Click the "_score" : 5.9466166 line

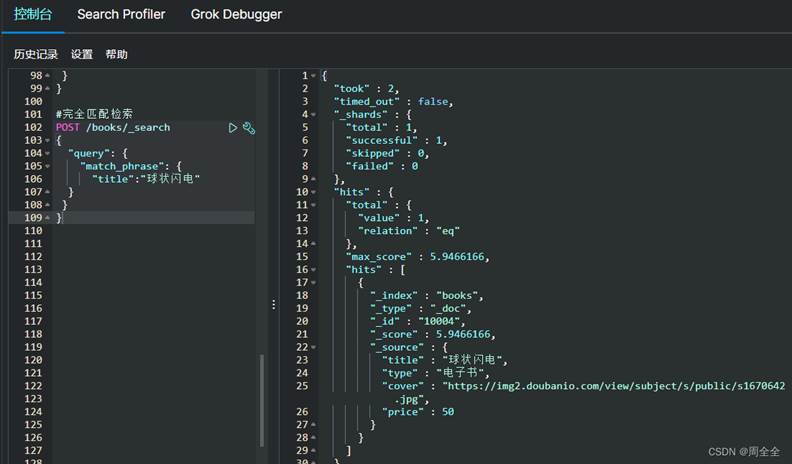click(x=433, y=334)
